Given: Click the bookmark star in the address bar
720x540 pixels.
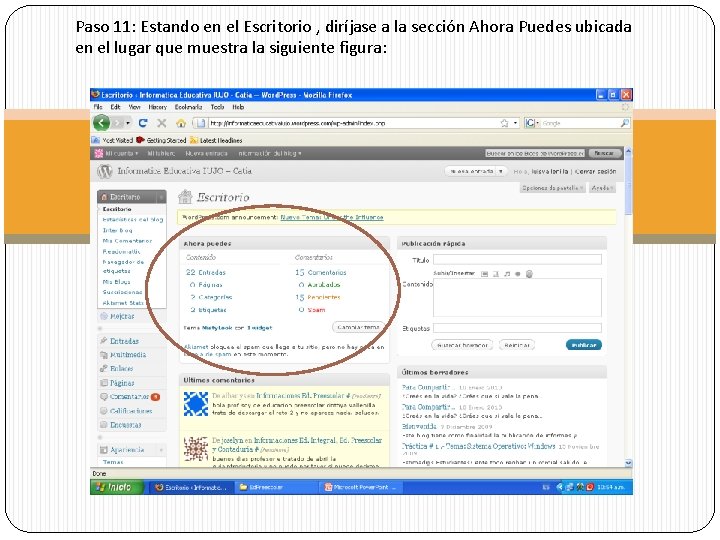Looking at the screenshot, I should pyautogui.click(x=505, y=123).
